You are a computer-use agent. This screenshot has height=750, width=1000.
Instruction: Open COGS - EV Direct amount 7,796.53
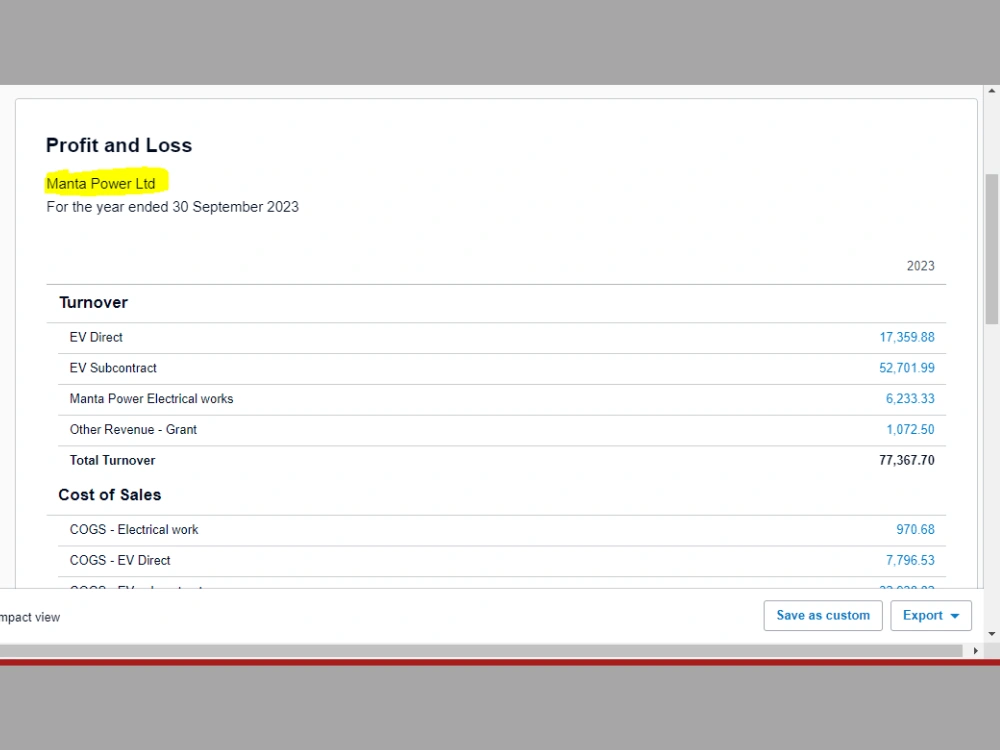(x=910, y=560)
